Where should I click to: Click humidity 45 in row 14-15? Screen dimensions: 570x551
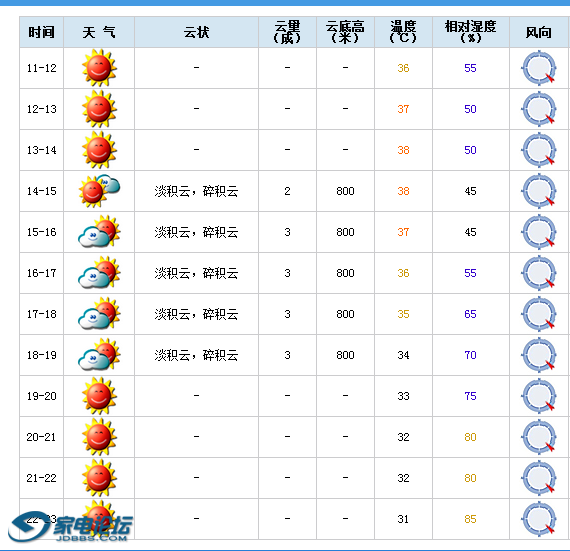[x=470, y=191]
